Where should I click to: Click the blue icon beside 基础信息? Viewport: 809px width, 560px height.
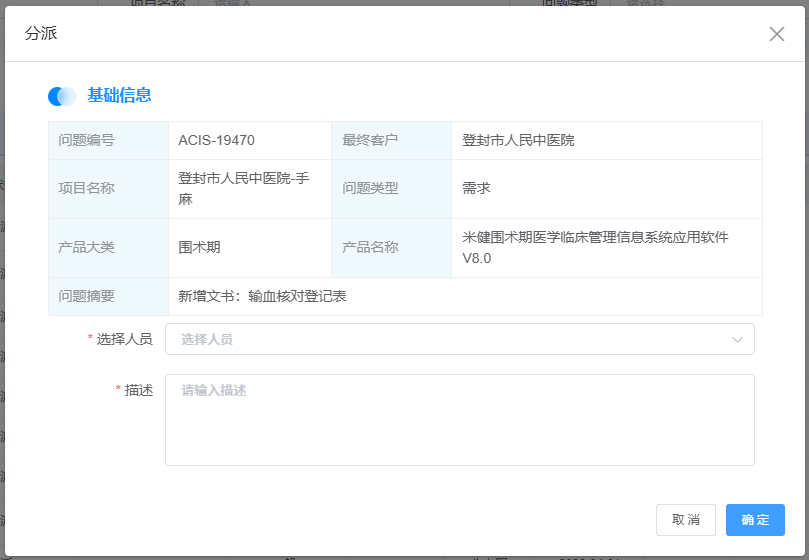click(62, 96)
